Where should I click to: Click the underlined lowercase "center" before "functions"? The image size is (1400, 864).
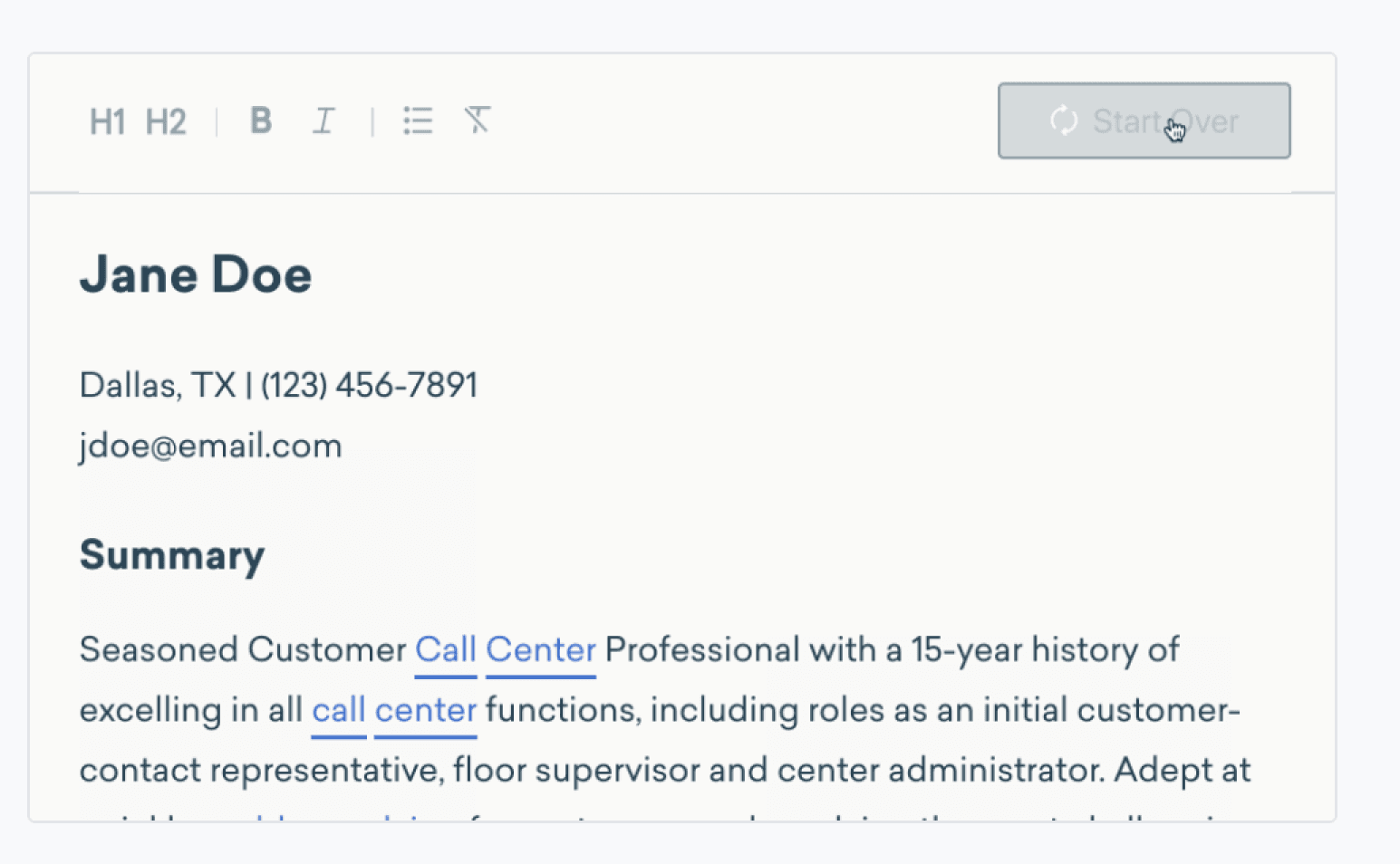[425, 711]
